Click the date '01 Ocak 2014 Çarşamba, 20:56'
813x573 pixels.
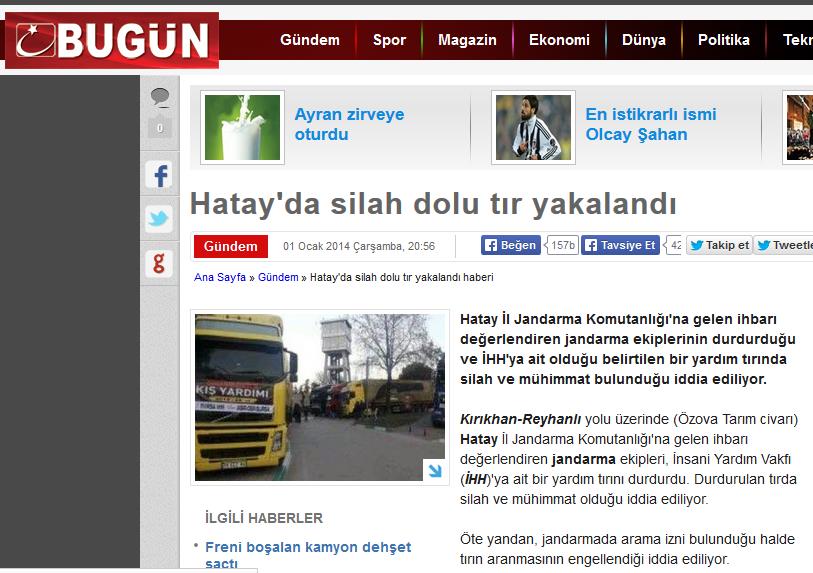[359, 246]
